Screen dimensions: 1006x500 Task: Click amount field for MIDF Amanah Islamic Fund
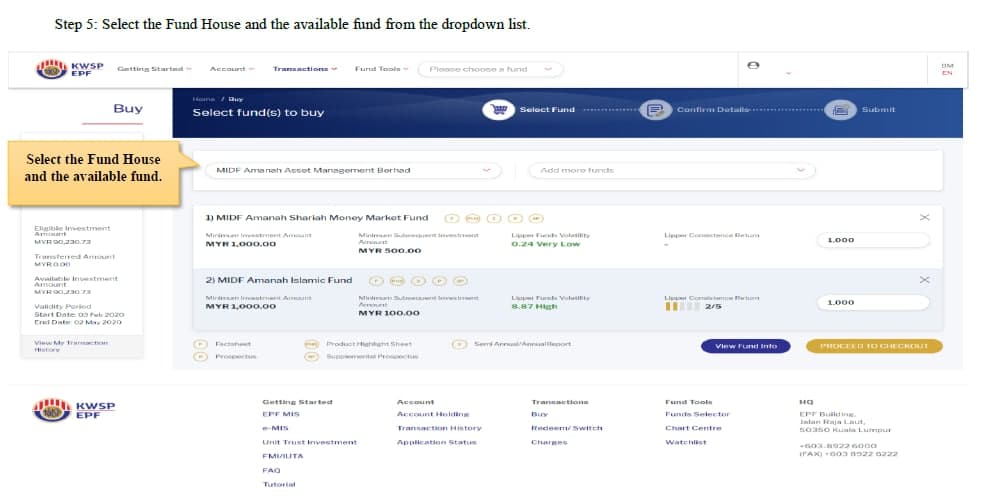[873, 303]
